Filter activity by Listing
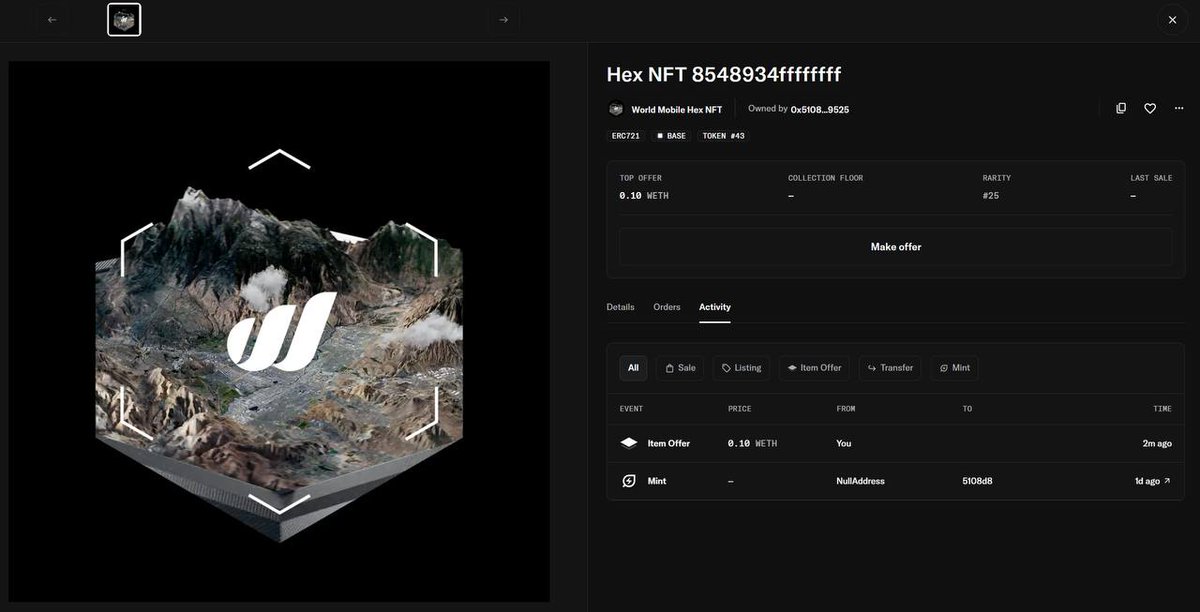Image resolution: width=1200 pixels, height=612 pixels. [741, 368]
